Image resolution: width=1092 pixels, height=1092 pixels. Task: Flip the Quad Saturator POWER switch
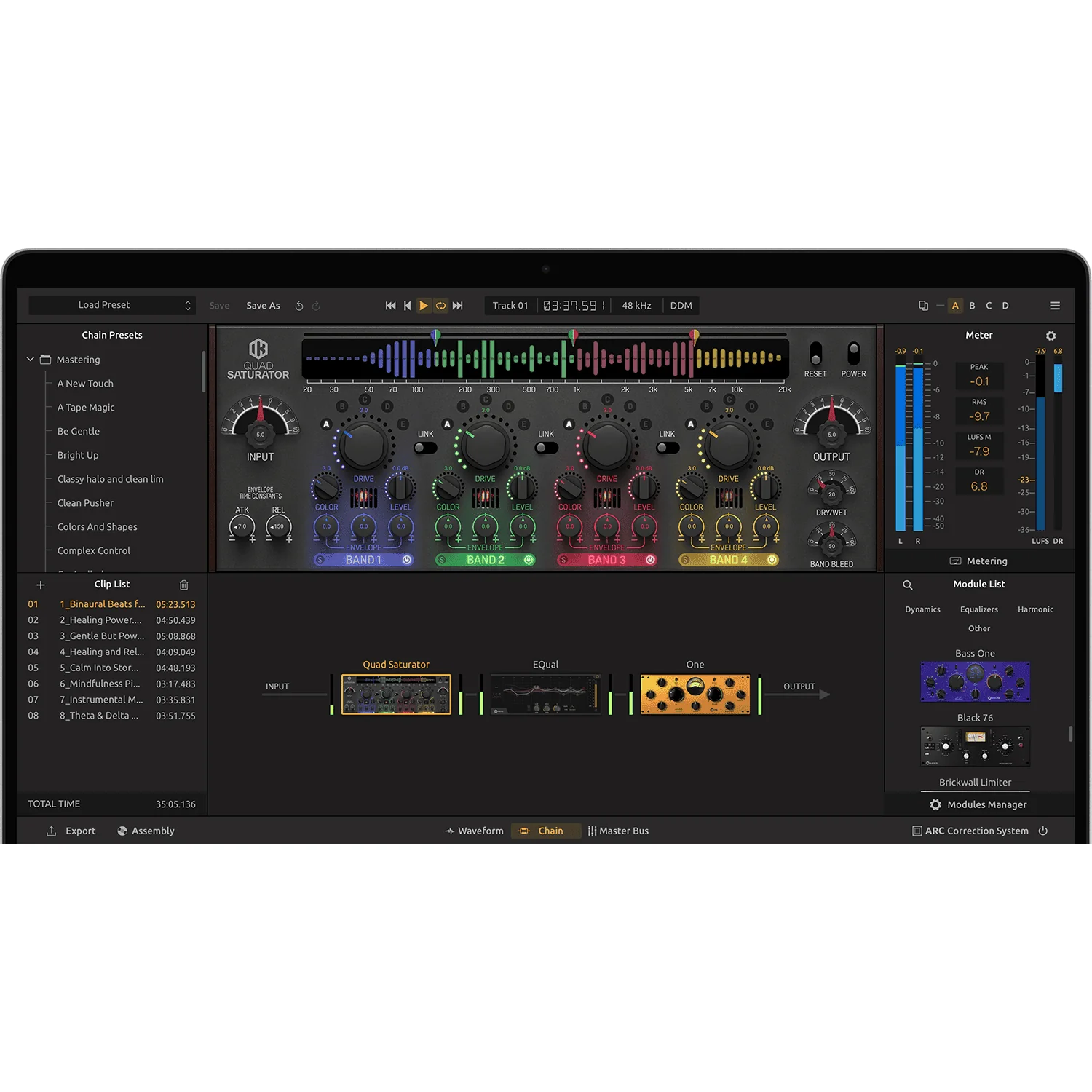[854, 353]
